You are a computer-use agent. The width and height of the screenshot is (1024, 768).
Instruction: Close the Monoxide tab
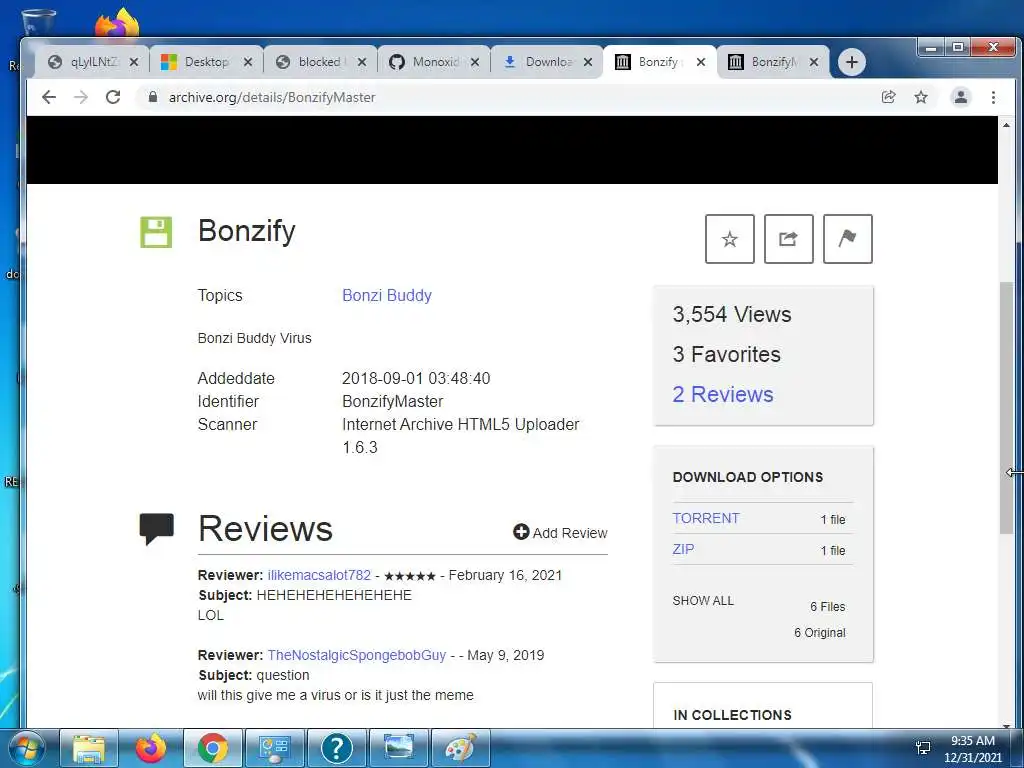pos(475,62)
